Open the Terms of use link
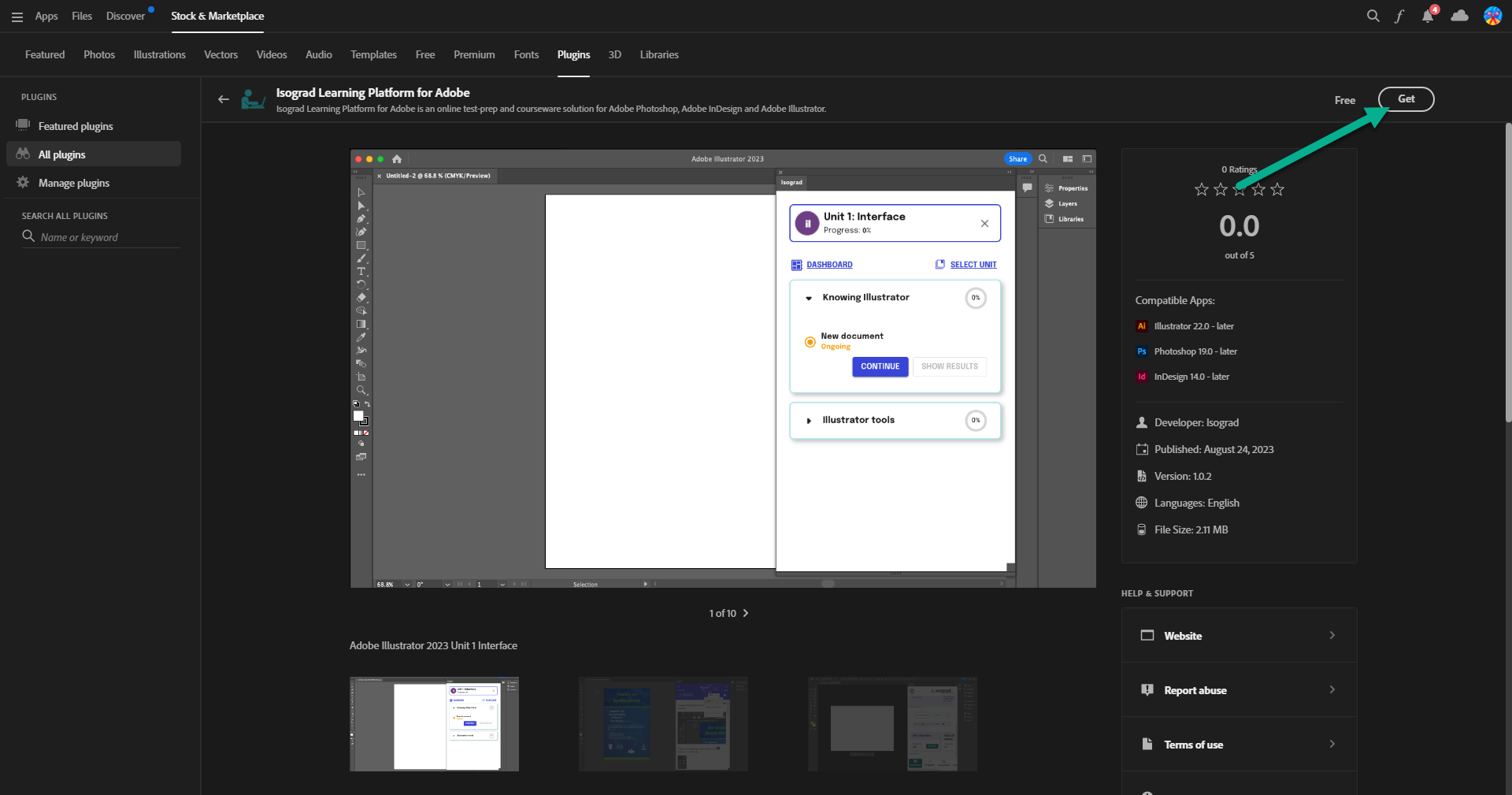The width and height of the screenshot is (1512, 795). point(1240,744)
